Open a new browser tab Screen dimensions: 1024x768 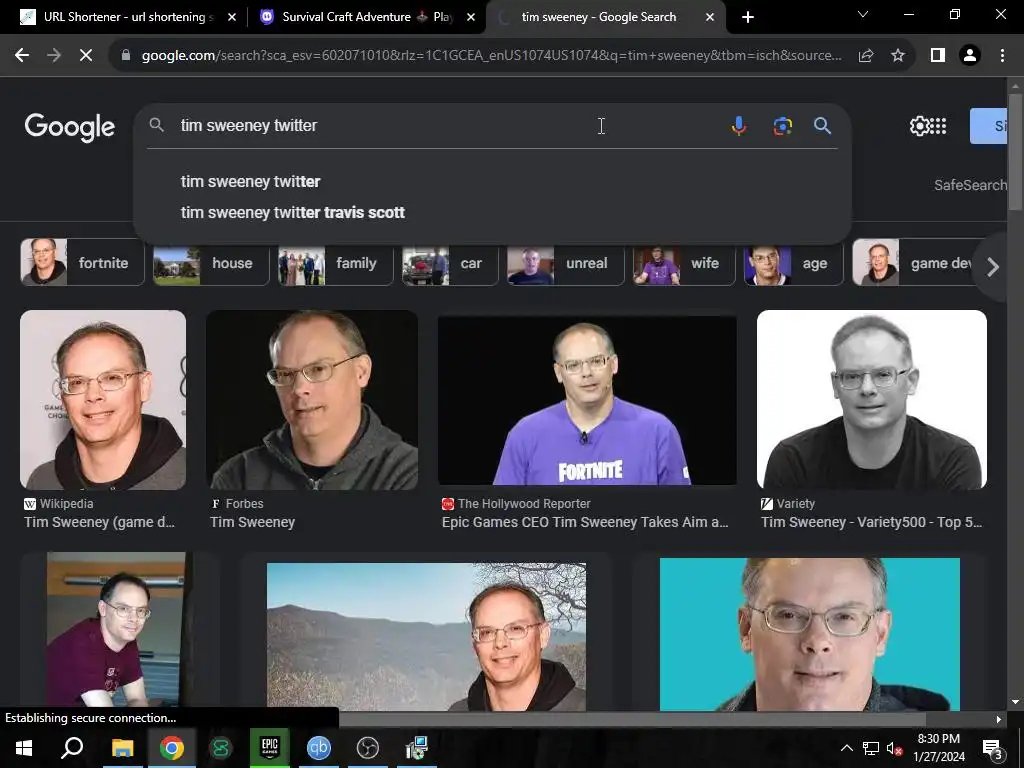(748, 17)
